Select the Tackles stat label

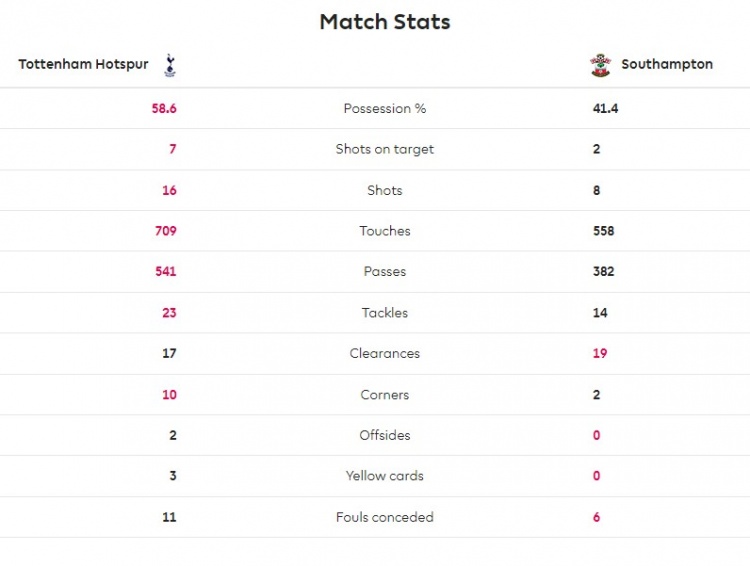[385, 313]
